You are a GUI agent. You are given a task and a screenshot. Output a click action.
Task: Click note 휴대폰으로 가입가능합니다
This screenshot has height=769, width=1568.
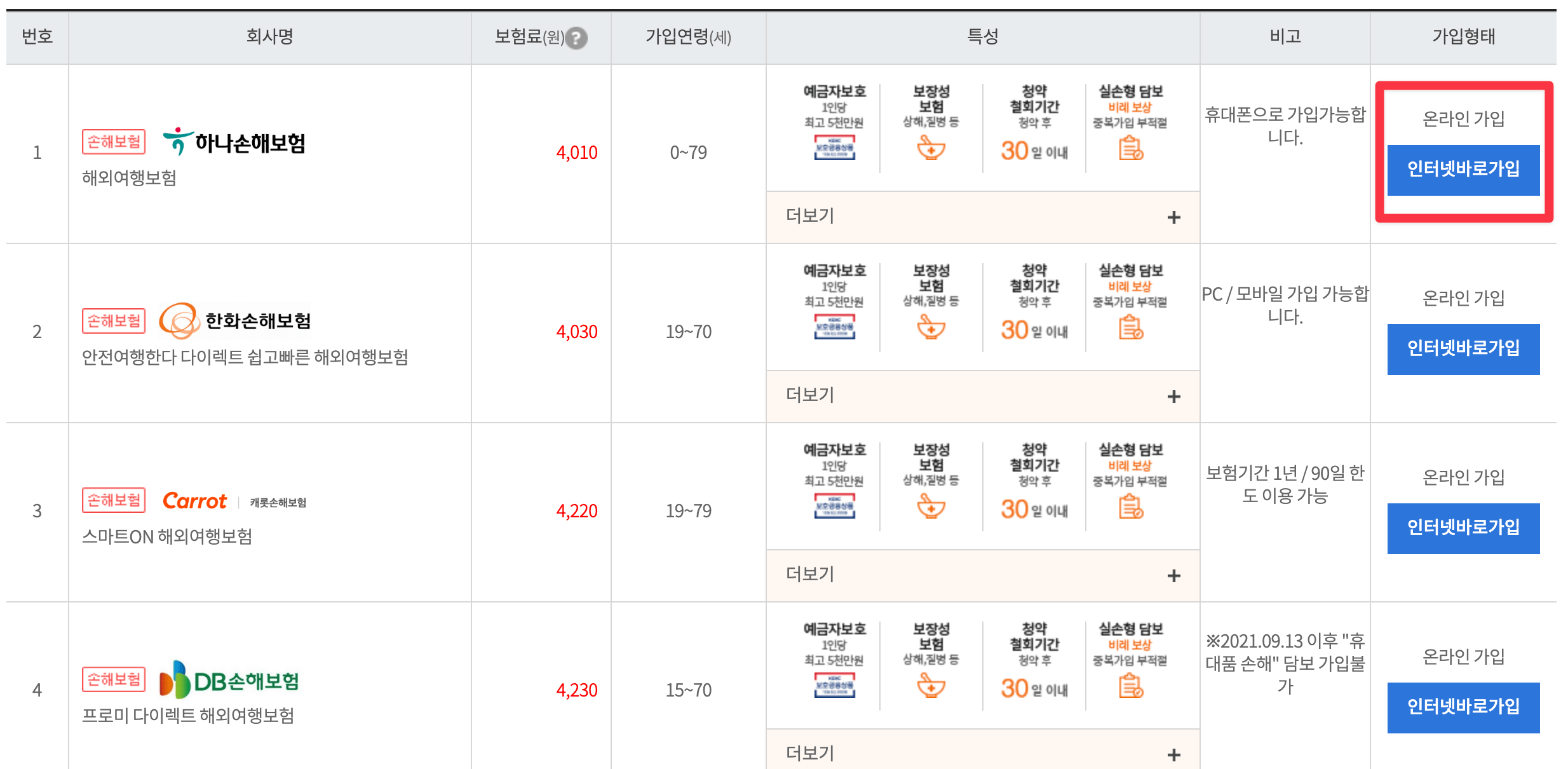click(x=1285, y=126)
